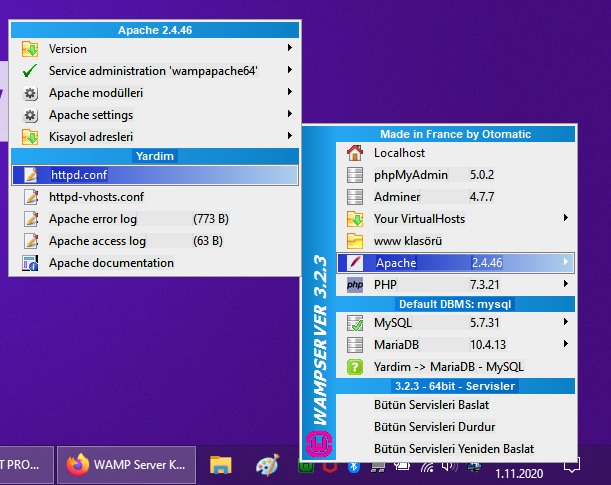Expand the Version submenu arrow
611x485 pixels.
click(x=290, y=48)
